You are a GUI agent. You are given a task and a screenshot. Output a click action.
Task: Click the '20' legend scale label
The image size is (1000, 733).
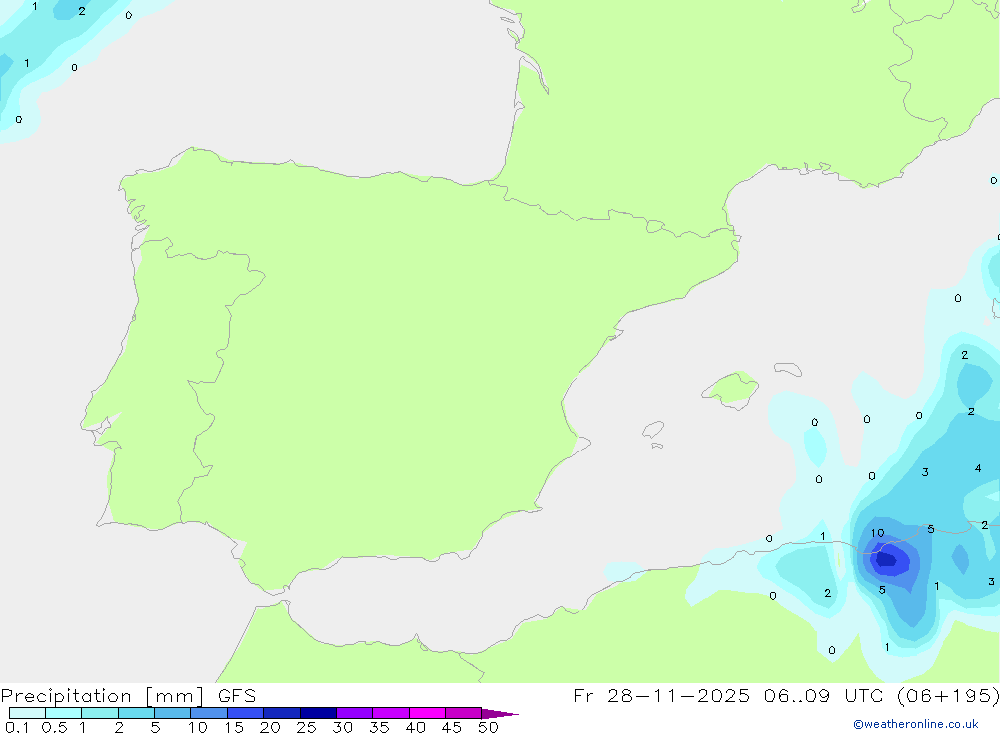[x=270, y=727]
